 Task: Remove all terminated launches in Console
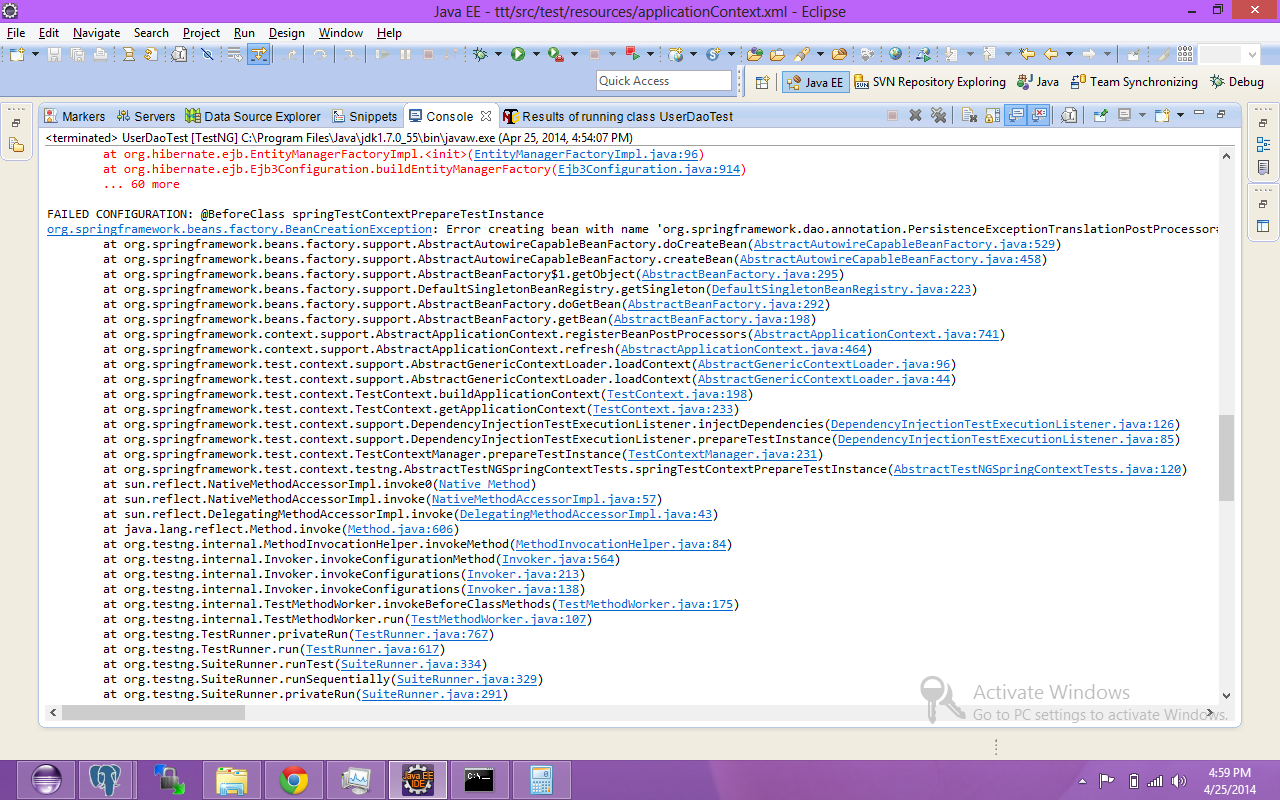tap(938, 116)
